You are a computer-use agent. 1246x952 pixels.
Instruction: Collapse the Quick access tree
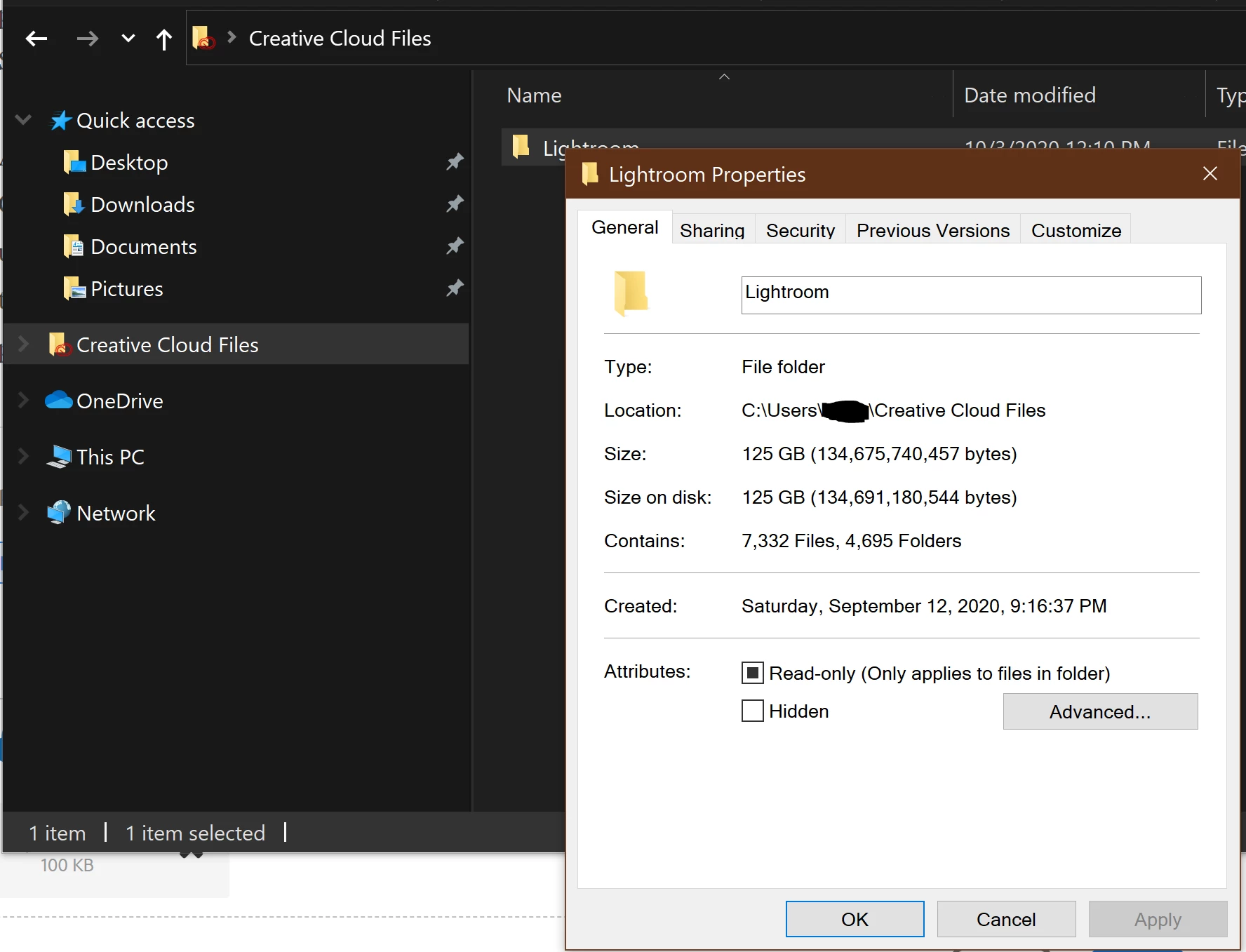pos(23,120)
